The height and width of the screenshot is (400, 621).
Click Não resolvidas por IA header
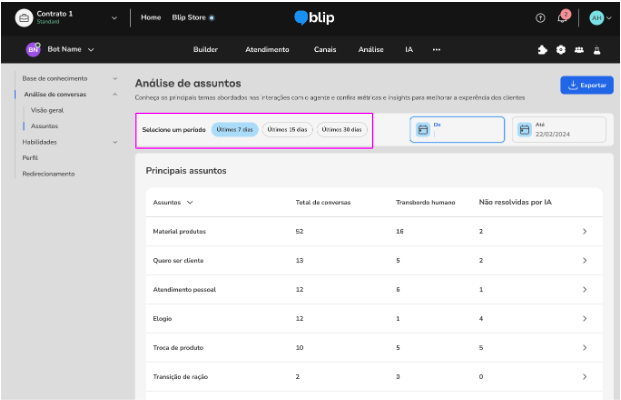point(515,202)
